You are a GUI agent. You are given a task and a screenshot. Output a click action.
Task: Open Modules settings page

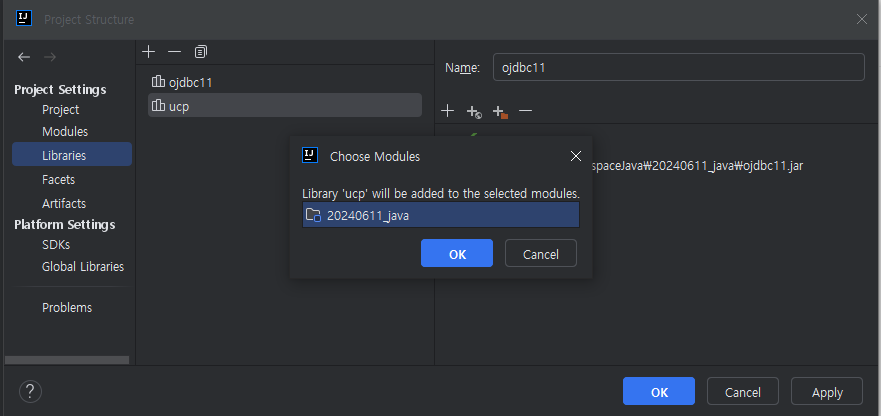(x=65, y=132)
